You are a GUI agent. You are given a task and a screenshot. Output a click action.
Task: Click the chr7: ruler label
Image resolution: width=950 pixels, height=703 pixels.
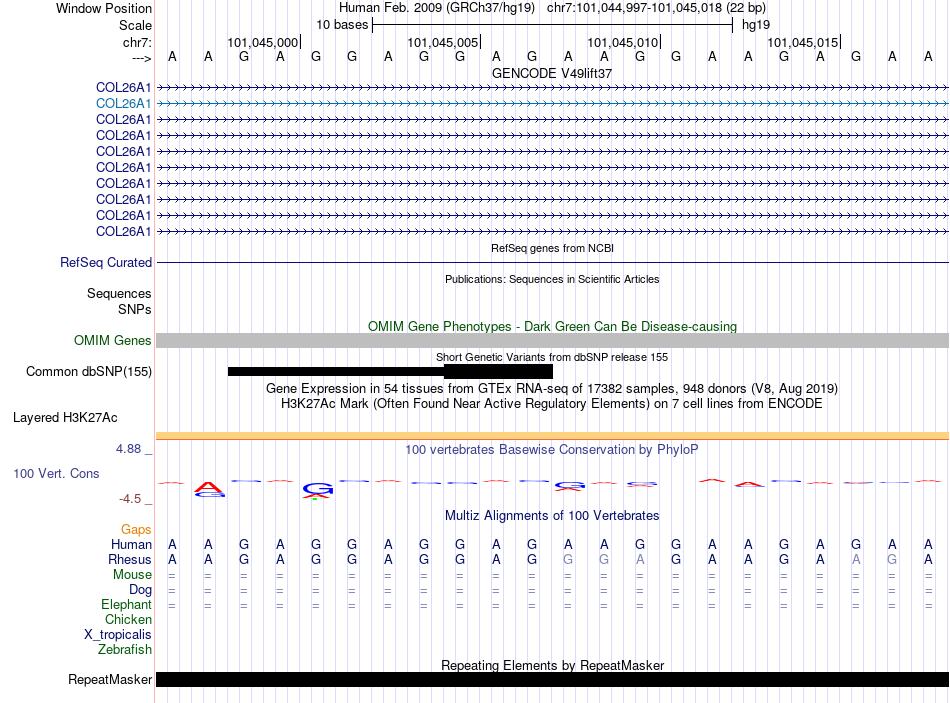[x=137, y=42]
